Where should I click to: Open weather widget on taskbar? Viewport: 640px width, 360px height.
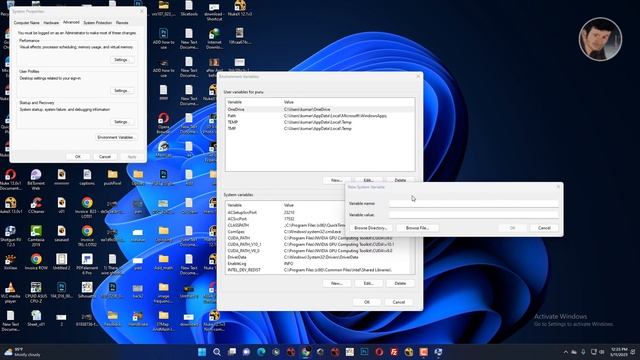click(22, 352)
